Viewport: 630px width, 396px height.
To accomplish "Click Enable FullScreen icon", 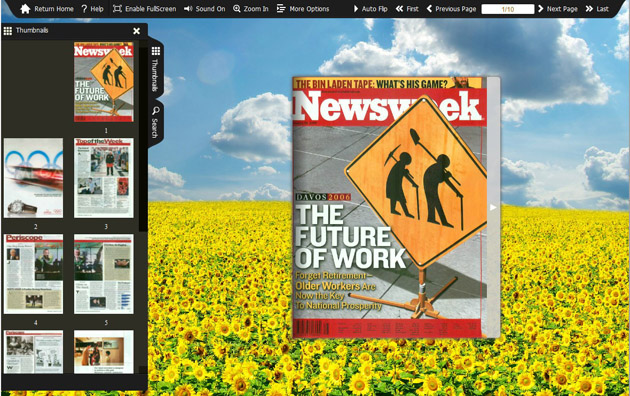I will [x=117, y=9].
